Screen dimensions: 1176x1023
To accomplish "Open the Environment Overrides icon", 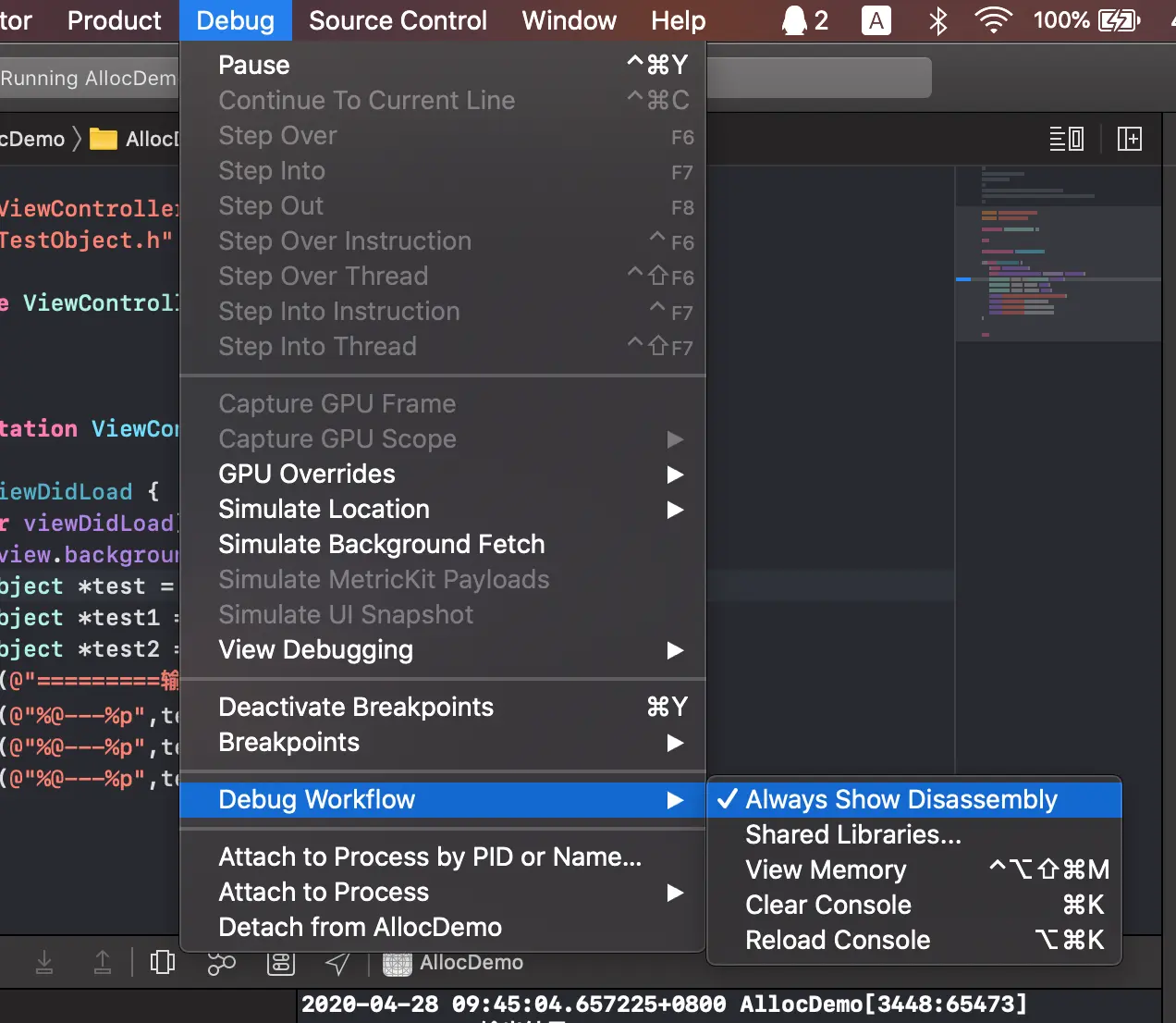I will coord(281,963).
